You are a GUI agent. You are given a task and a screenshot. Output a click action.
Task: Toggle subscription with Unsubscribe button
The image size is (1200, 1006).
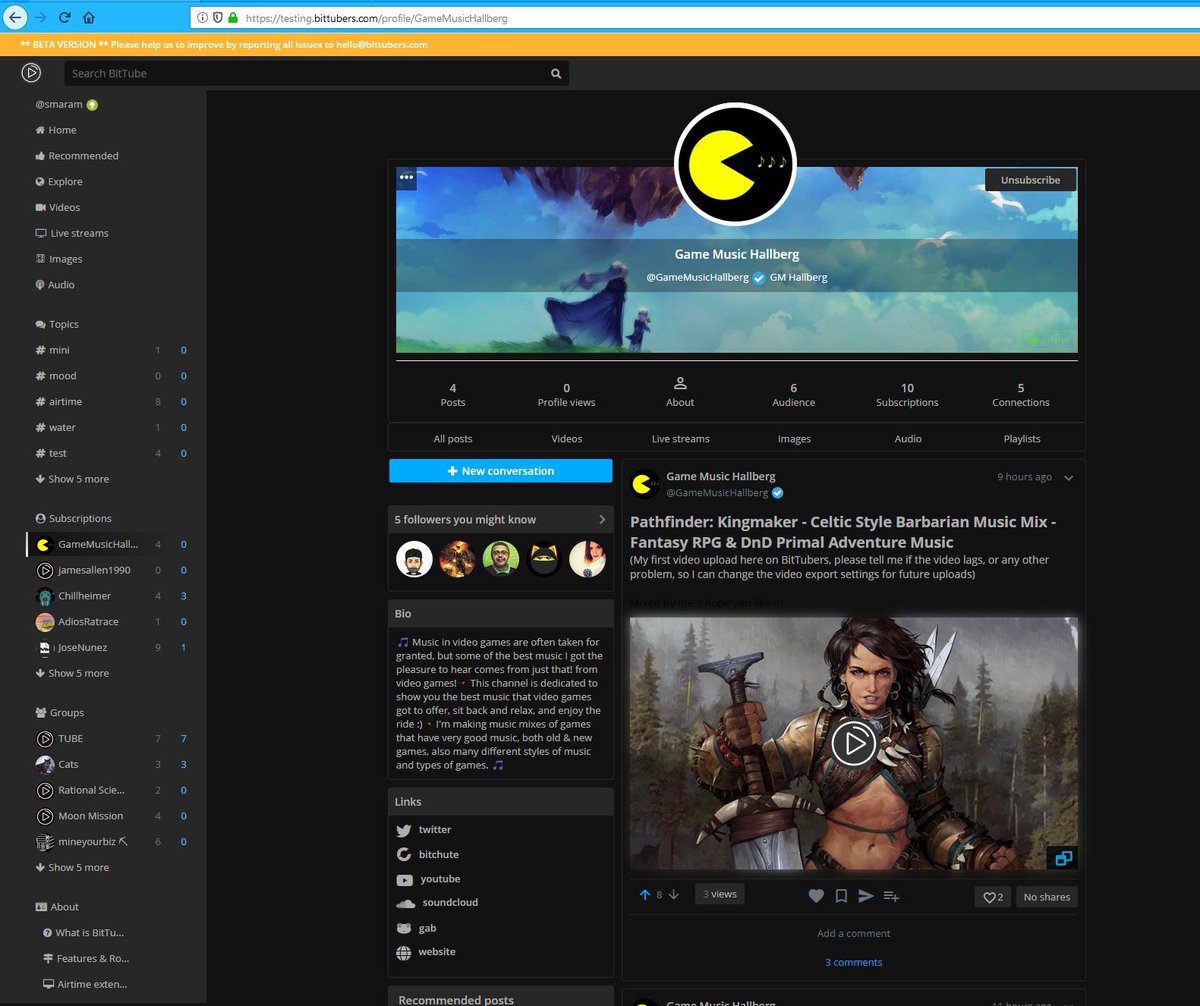[x=1030, y=180]
